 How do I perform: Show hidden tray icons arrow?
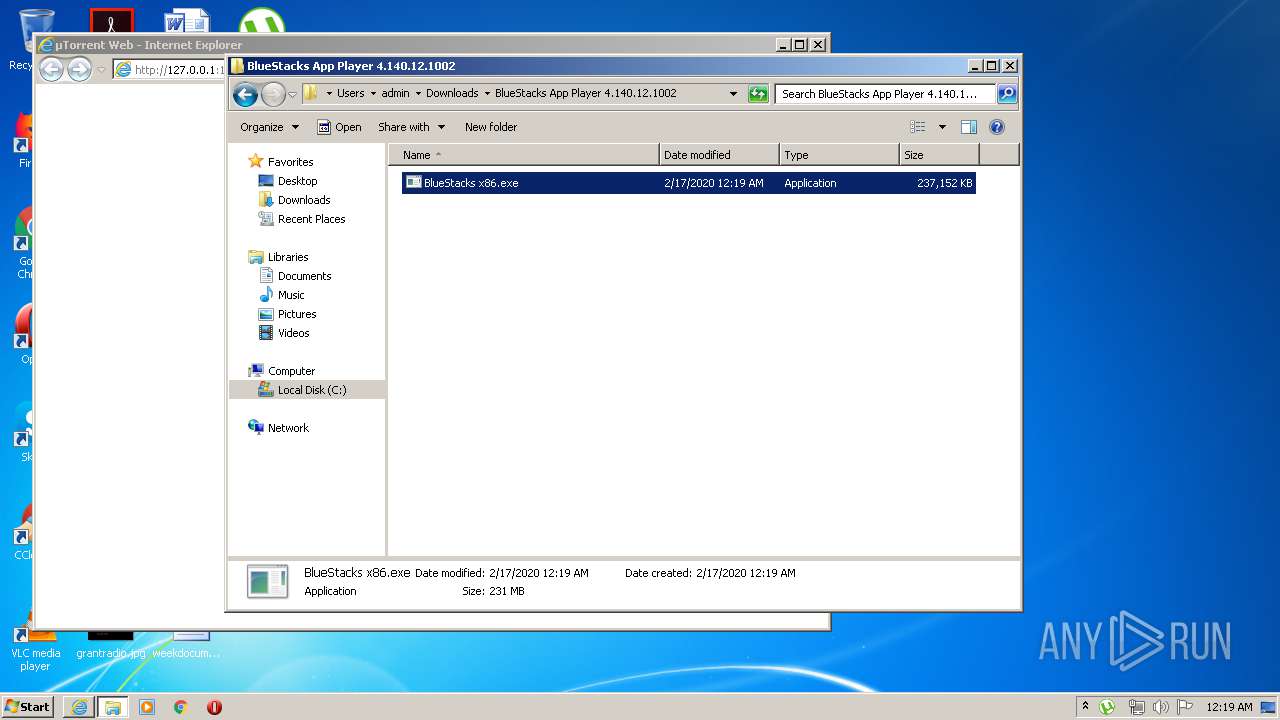pyautogui.click(x=1085, y=707)
